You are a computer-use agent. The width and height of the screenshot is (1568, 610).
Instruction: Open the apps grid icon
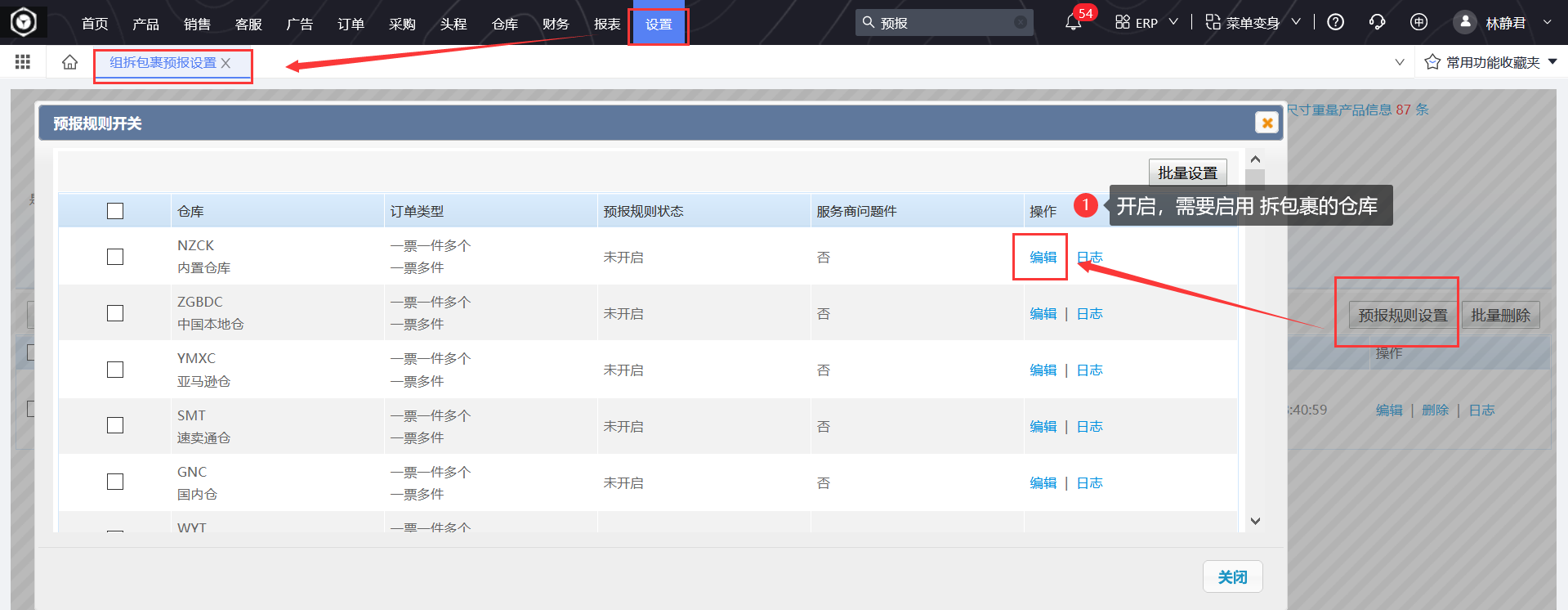coord(23,62)
